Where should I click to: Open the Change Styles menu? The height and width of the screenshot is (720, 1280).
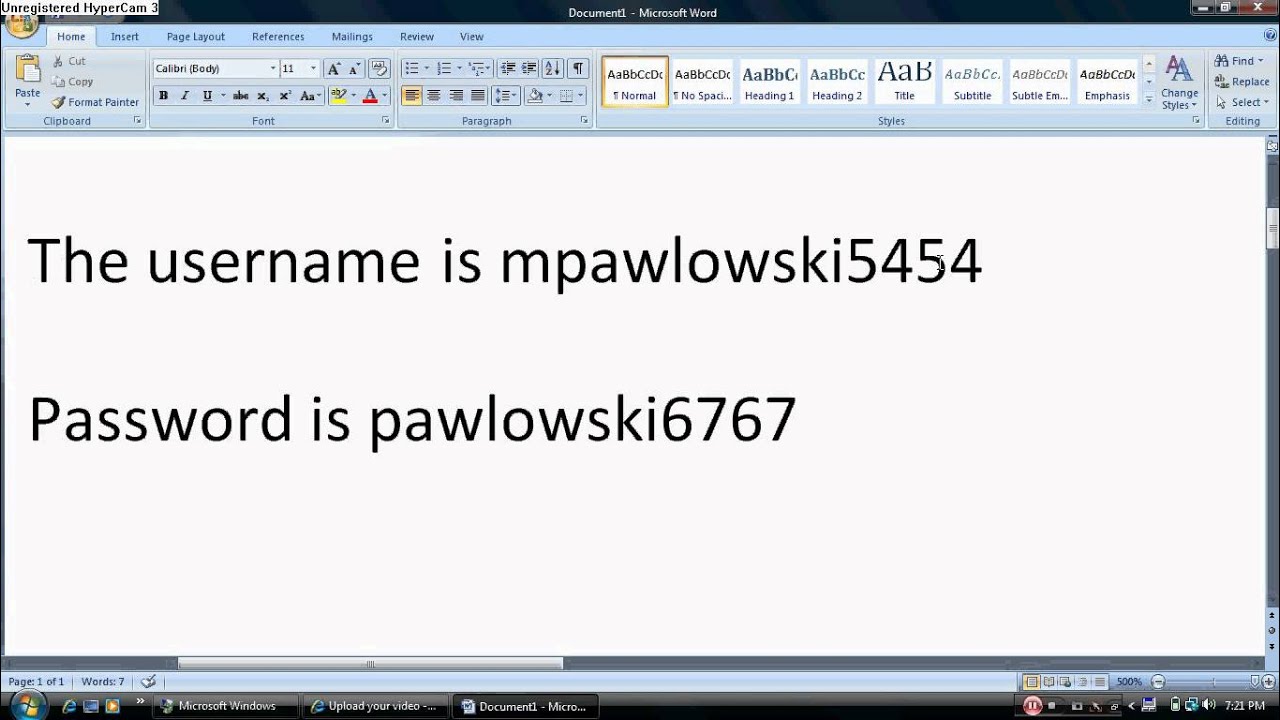click(x=1180, y=83)
